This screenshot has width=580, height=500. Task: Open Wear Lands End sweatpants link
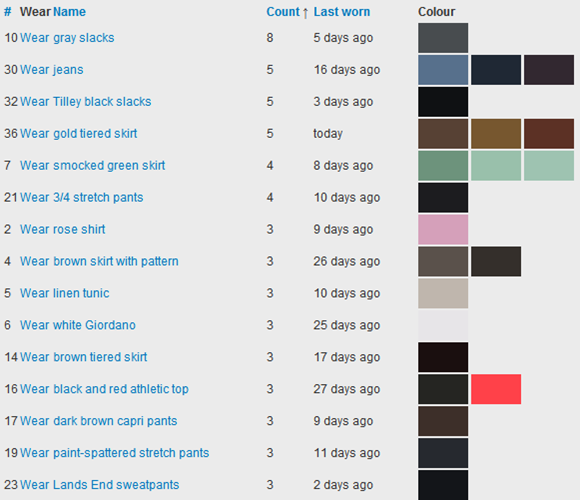[100, 485]
